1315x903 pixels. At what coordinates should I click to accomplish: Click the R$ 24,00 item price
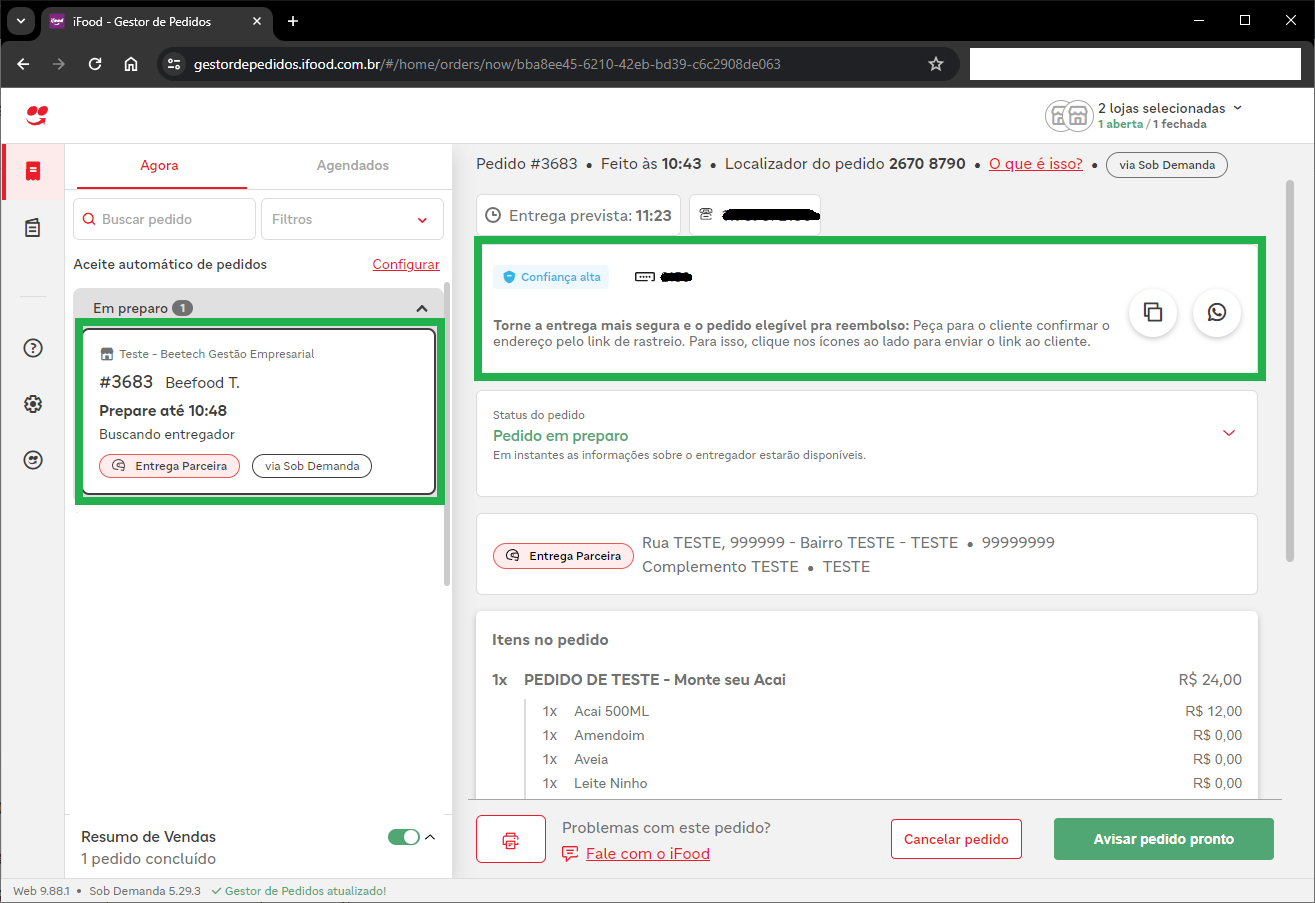tap(1210, 680)
